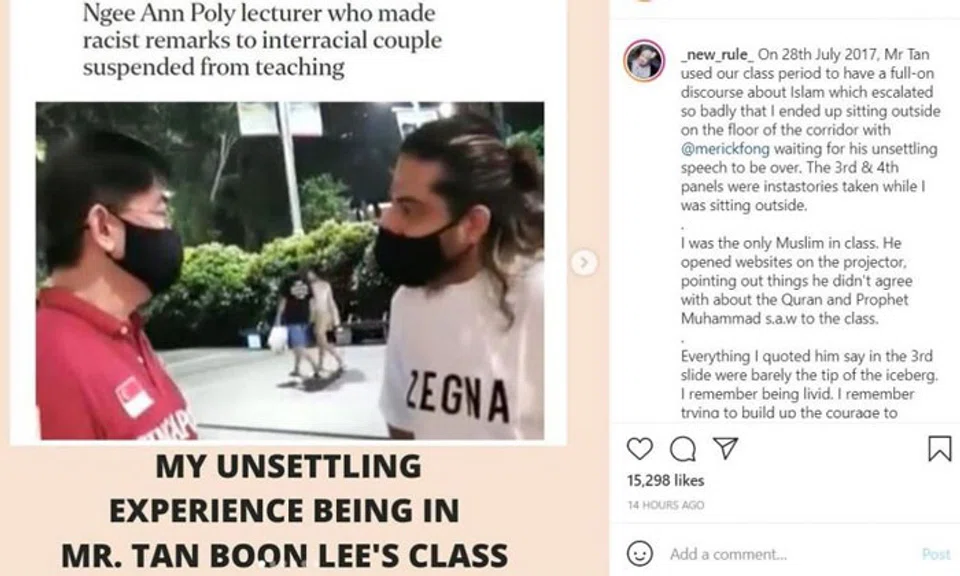The width and height of the screenshot is (960, 576).
Task: Like the post with the heart icon
Action: point(640,449)
